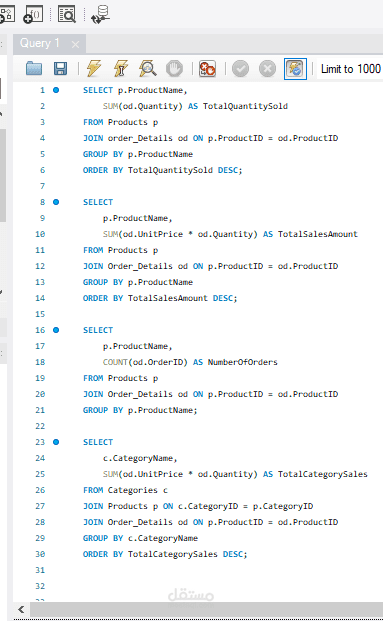This screenshot has width=383, height=621.
Task: Open the 'Limit to 1000' rows dropdown
Action: point(350,69)
